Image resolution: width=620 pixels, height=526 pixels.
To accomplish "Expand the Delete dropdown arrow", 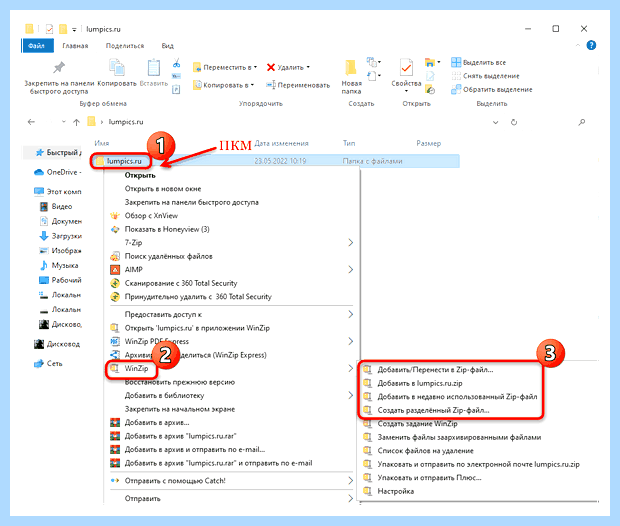I will (308, 67).
